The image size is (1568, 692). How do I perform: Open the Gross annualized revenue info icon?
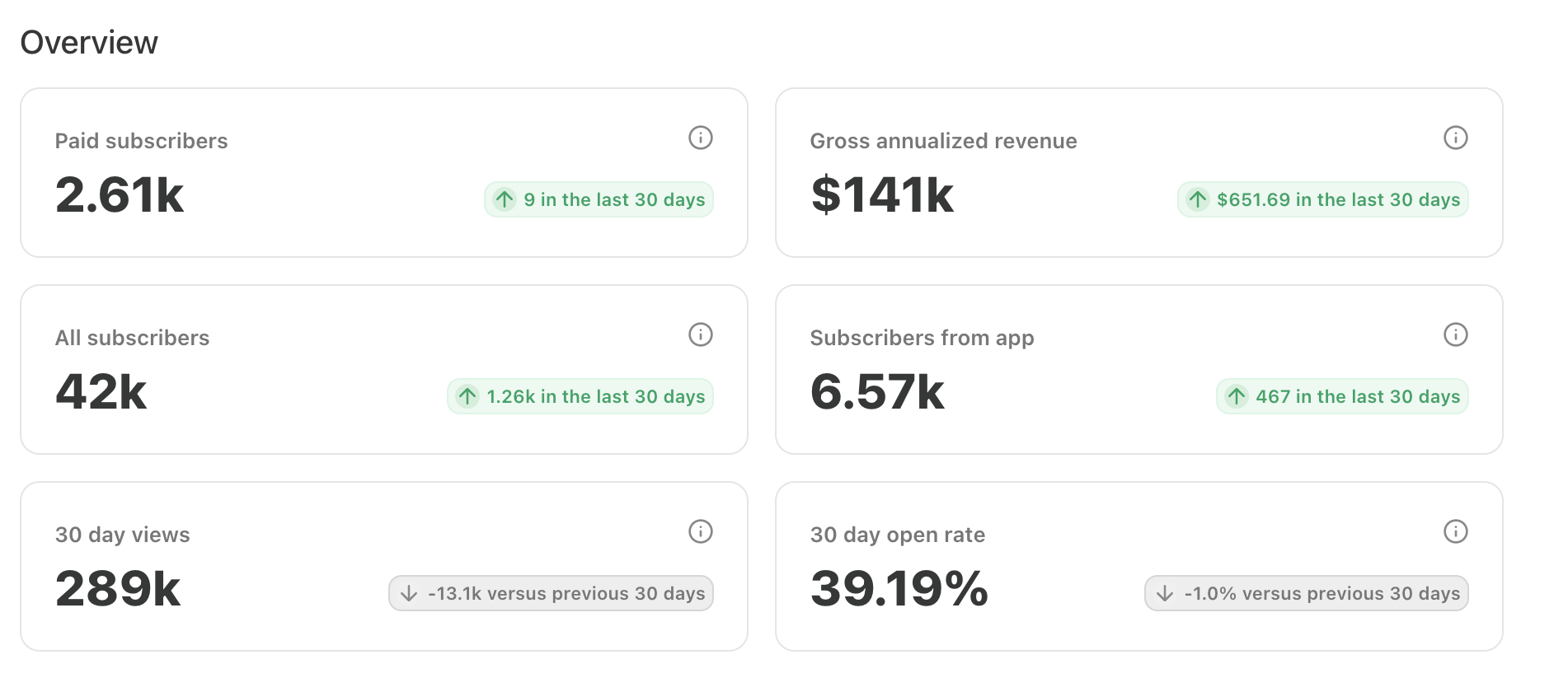click(1456, 138)
